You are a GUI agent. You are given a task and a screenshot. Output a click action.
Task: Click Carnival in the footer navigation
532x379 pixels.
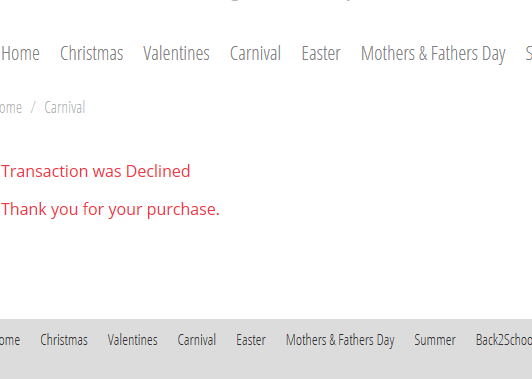197,340
